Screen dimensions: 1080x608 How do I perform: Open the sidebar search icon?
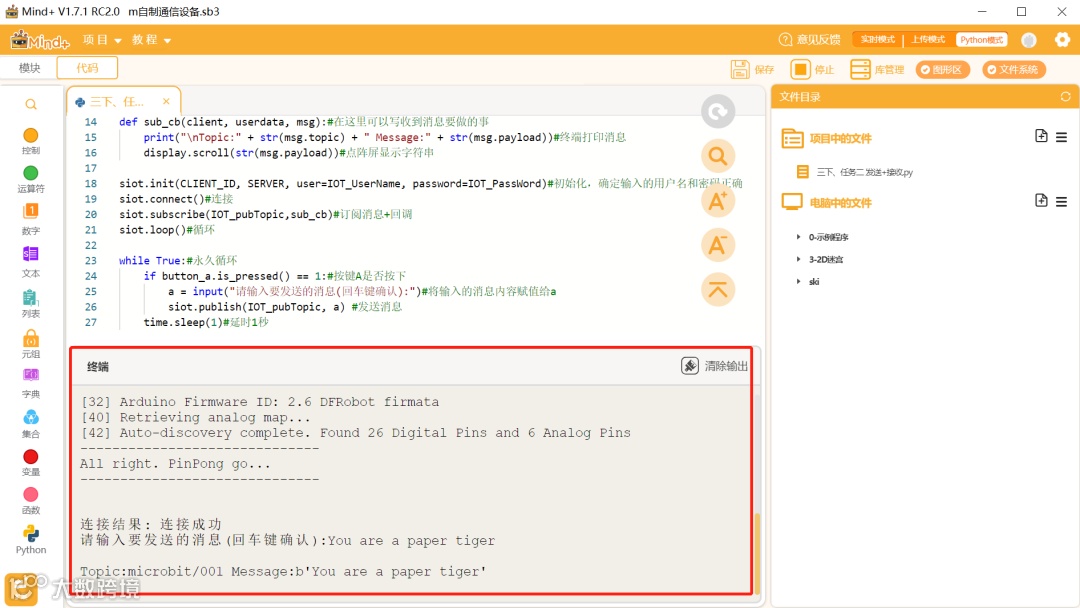pos(31,105)
